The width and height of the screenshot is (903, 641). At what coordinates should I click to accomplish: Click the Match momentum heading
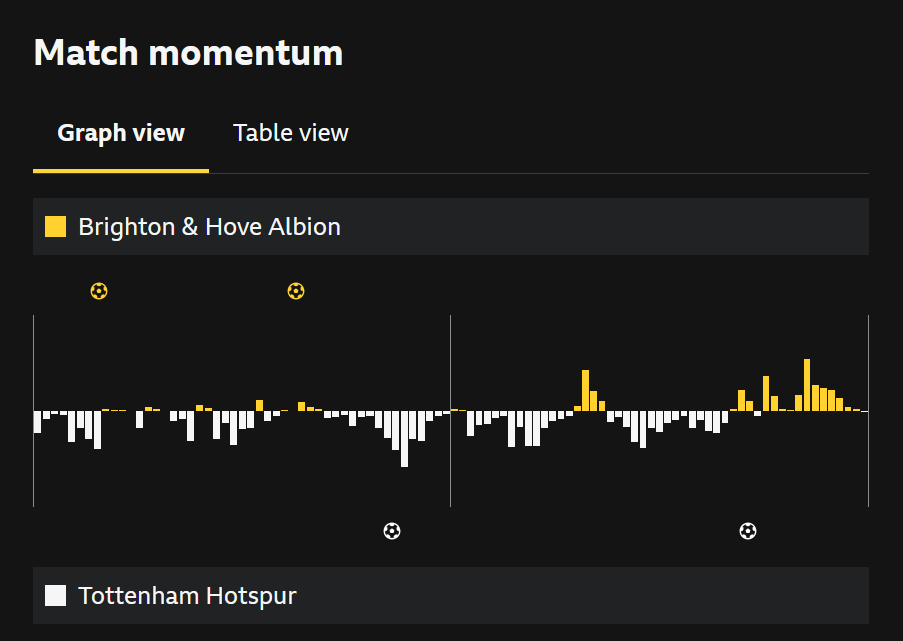click(188, 52)
